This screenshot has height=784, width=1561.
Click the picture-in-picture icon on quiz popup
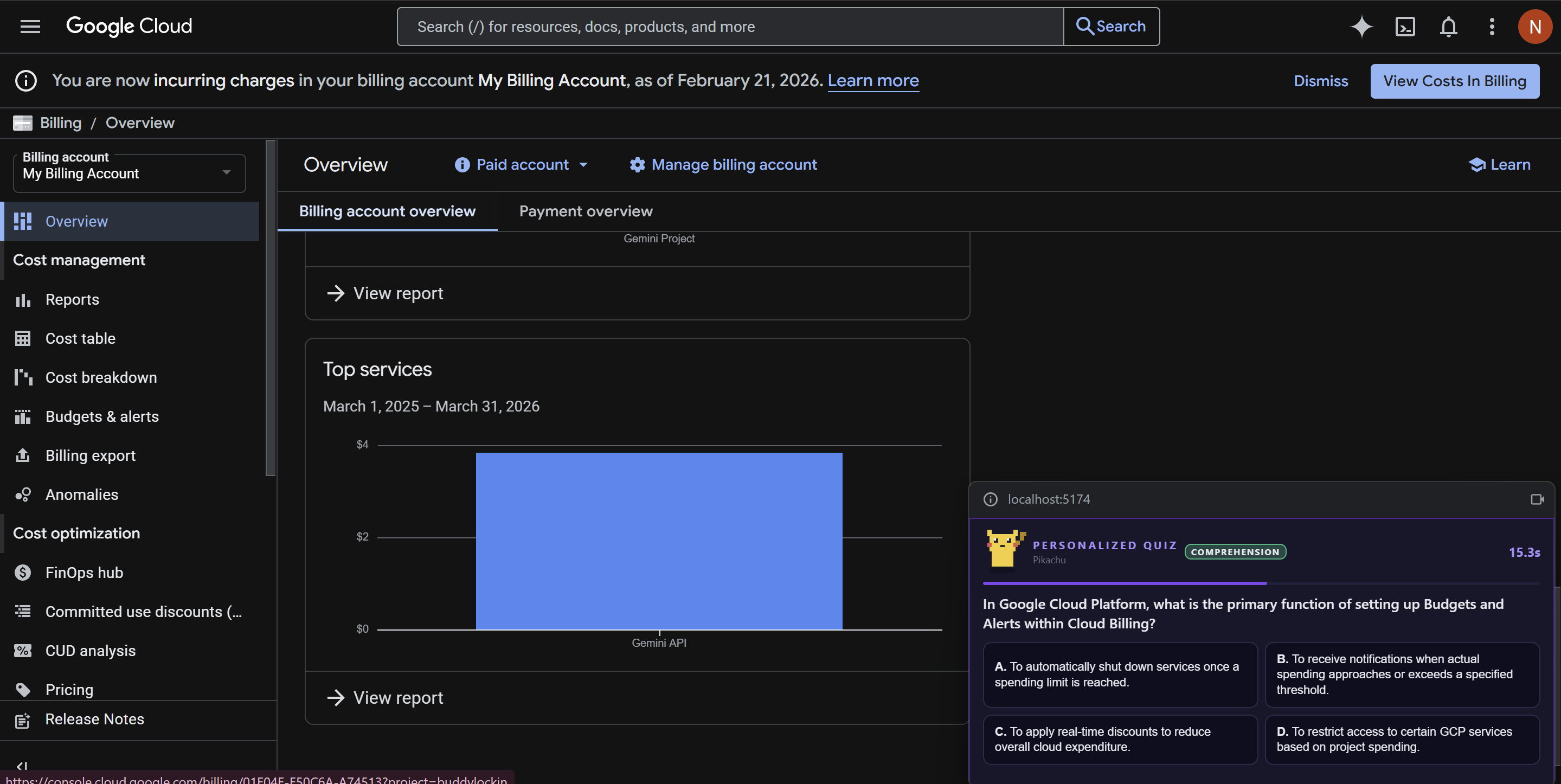coord(1537,499)
